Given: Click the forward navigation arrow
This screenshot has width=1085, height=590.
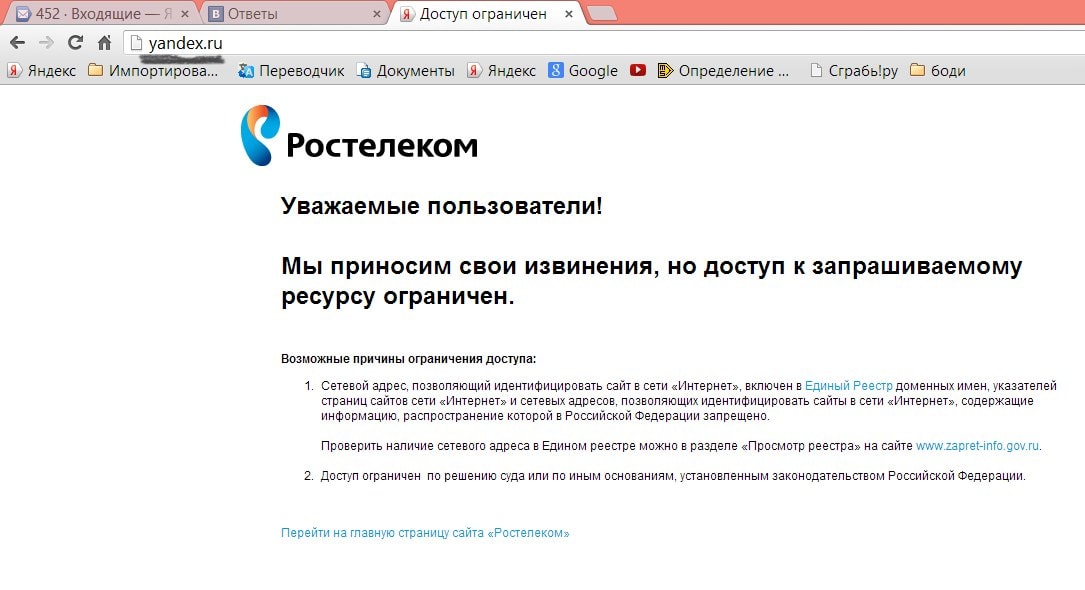Looking at the screenshot, I should tap(46, 43).
